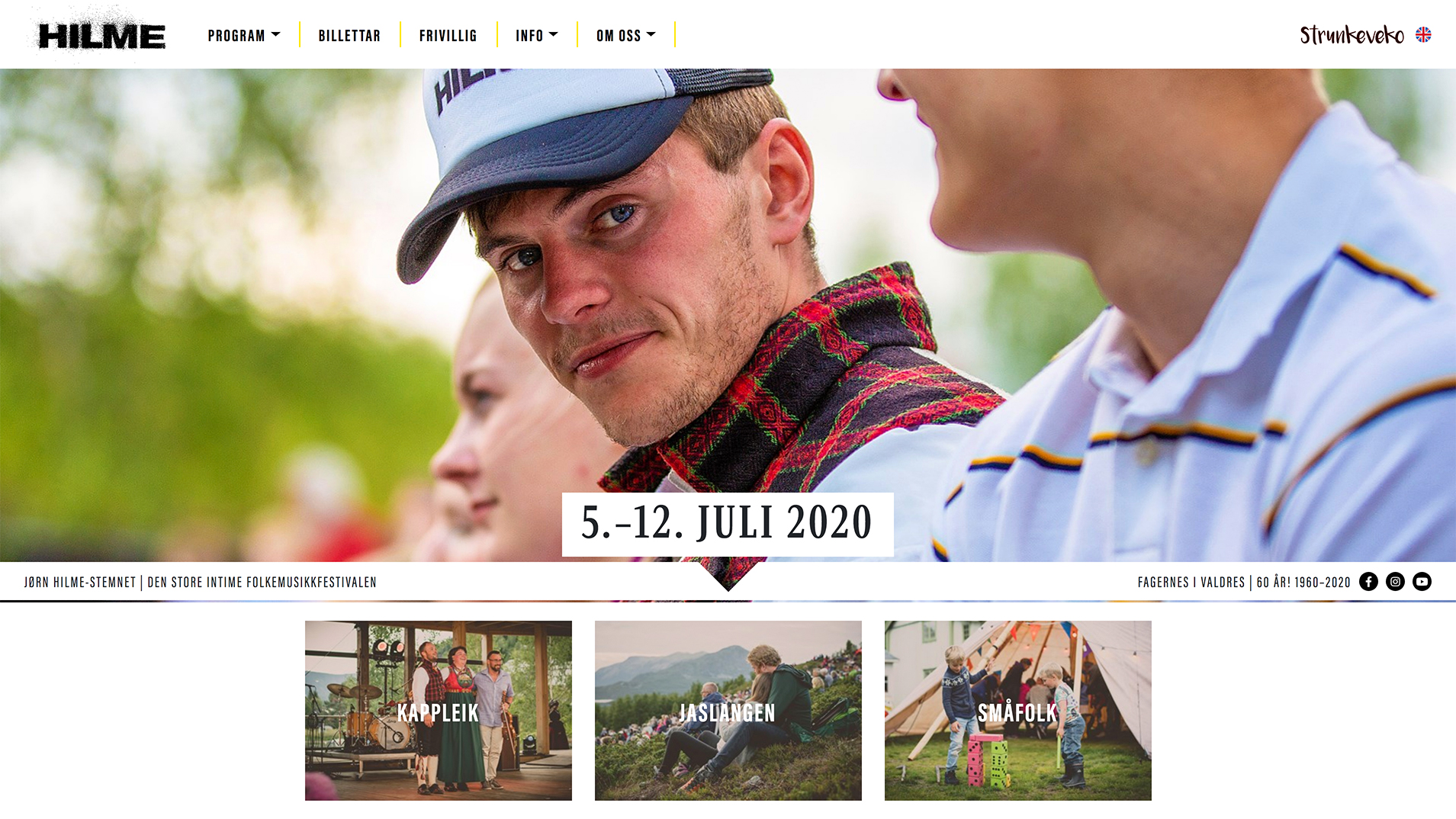
Task: Click the Jørn Hilme-stemnet tagline text
Action: pyautogui.click(x=79, y=582)
